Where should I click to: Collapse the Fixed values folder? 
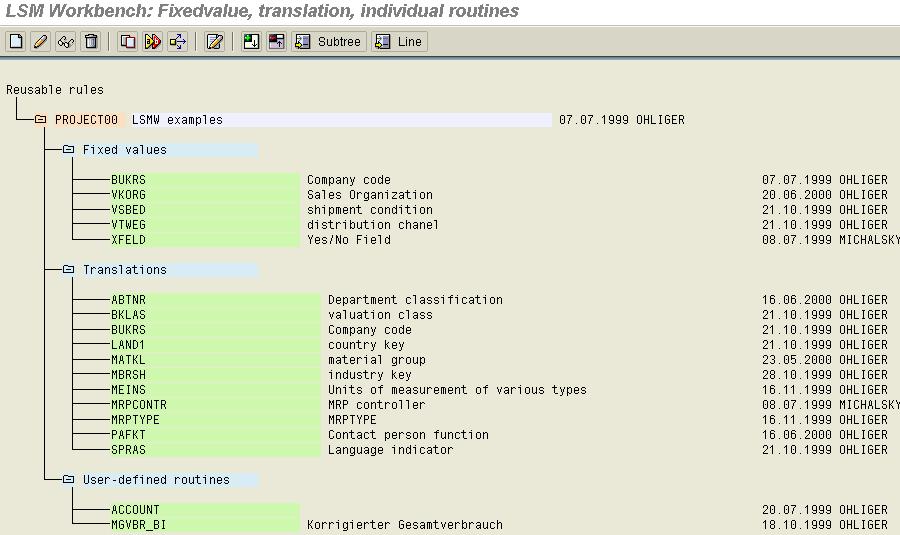pyautogui.click(x=68, y=149)
